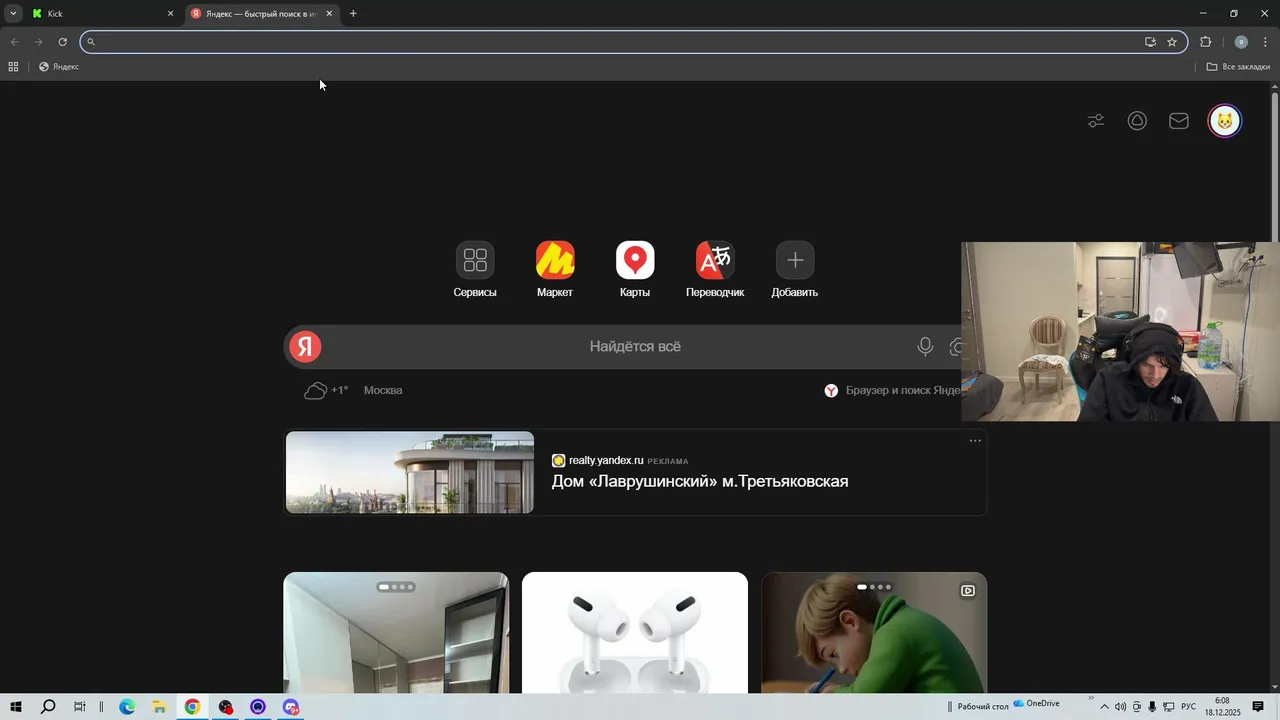Switch the РУС input language
Image resolution: width=1280 pixels, height=720 pixels.
(1189, 707)
